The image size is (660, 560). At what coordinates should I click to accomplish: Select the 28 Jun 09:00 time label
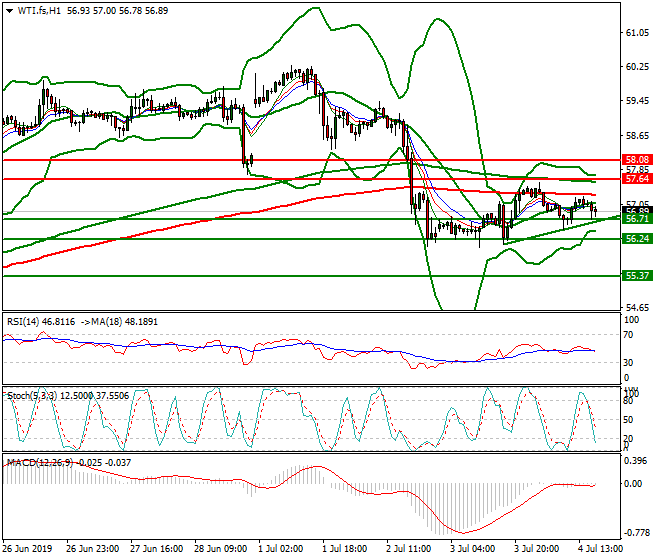pyautogui.click(x=221, y=549)
